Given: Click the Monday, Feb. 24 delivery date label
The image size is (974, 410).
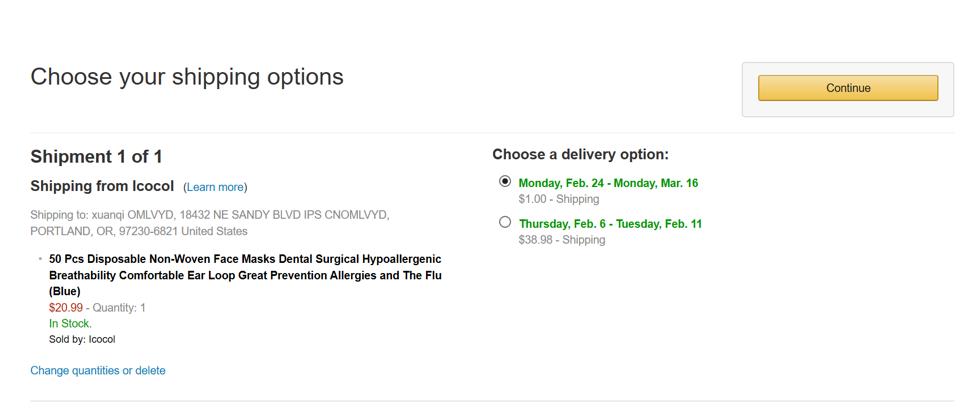Looking at the screenshot, I should pyautogui.click(x=608, y=183).
